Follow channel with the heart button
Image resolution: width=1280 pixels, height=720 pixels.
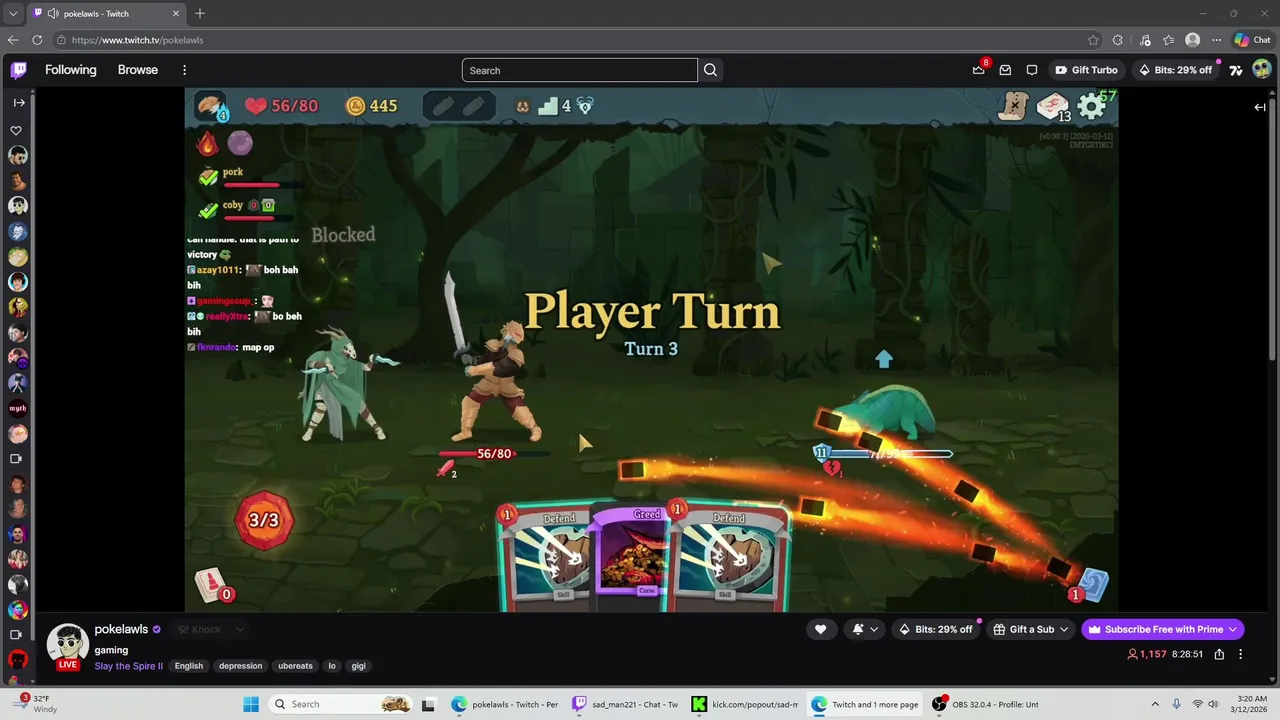coord(821,629)
